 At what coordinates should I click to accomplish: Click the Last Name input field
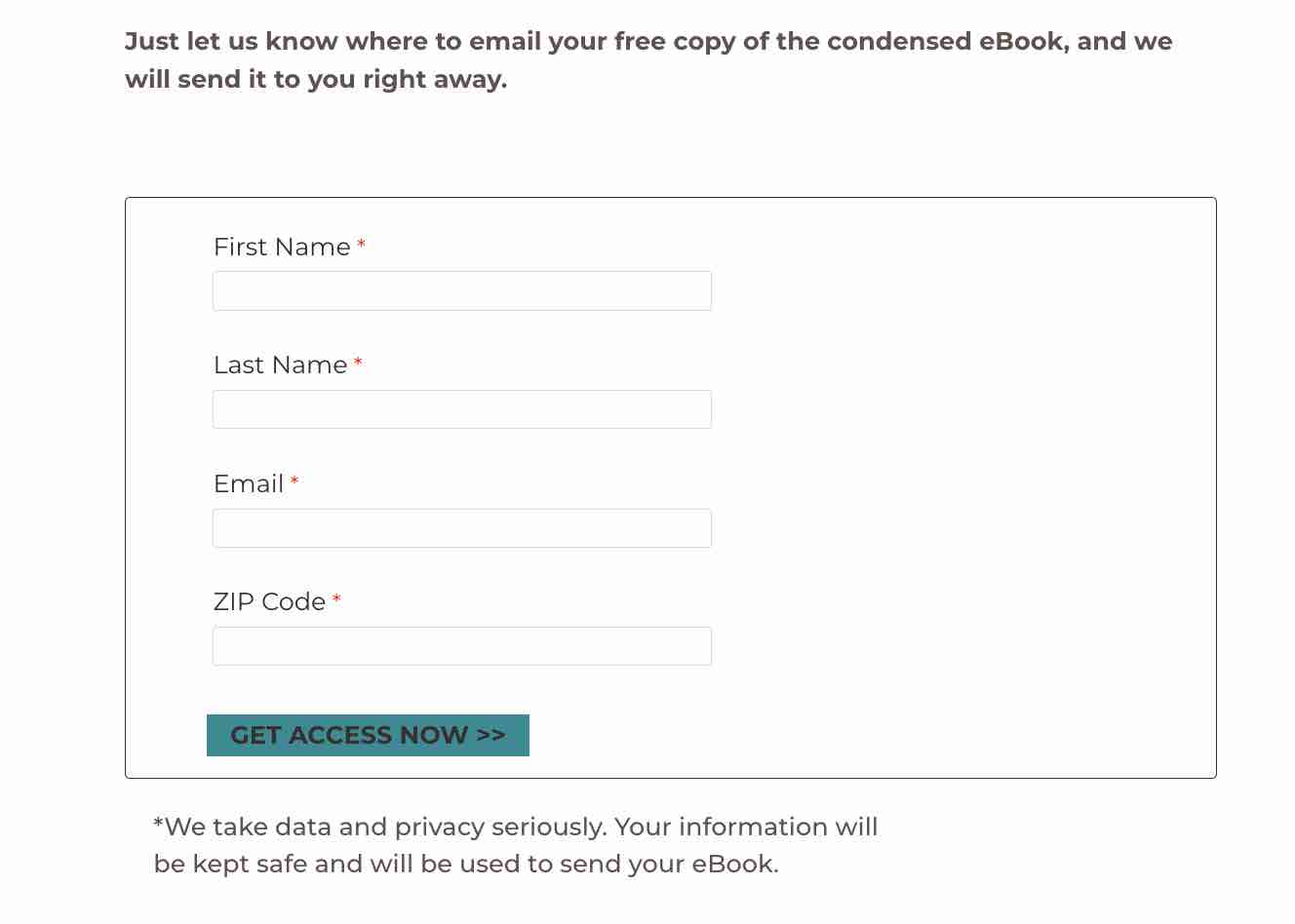[461, 409]
